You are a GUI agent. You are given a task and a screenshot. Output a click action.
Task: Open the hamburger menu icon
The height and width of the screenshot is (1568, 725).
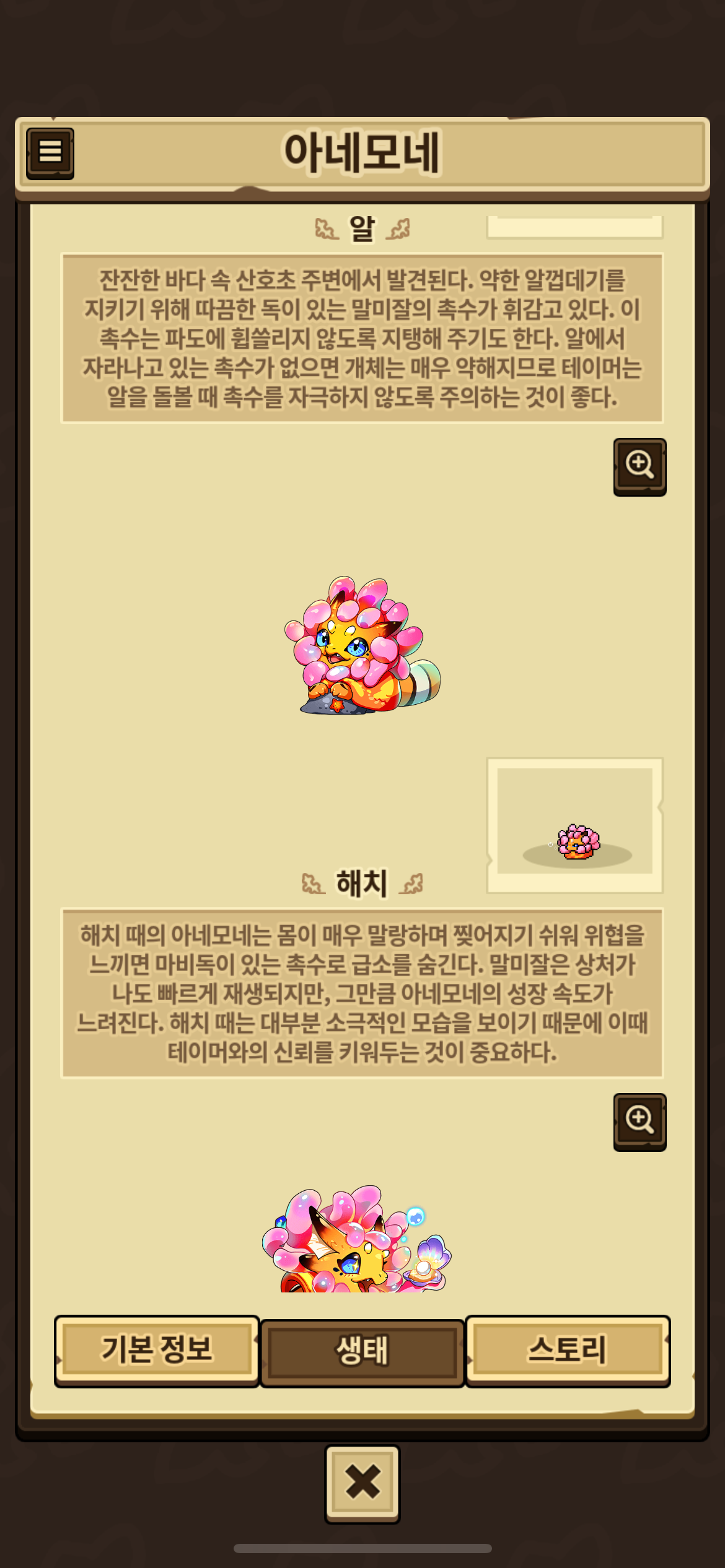pos(50,153)
